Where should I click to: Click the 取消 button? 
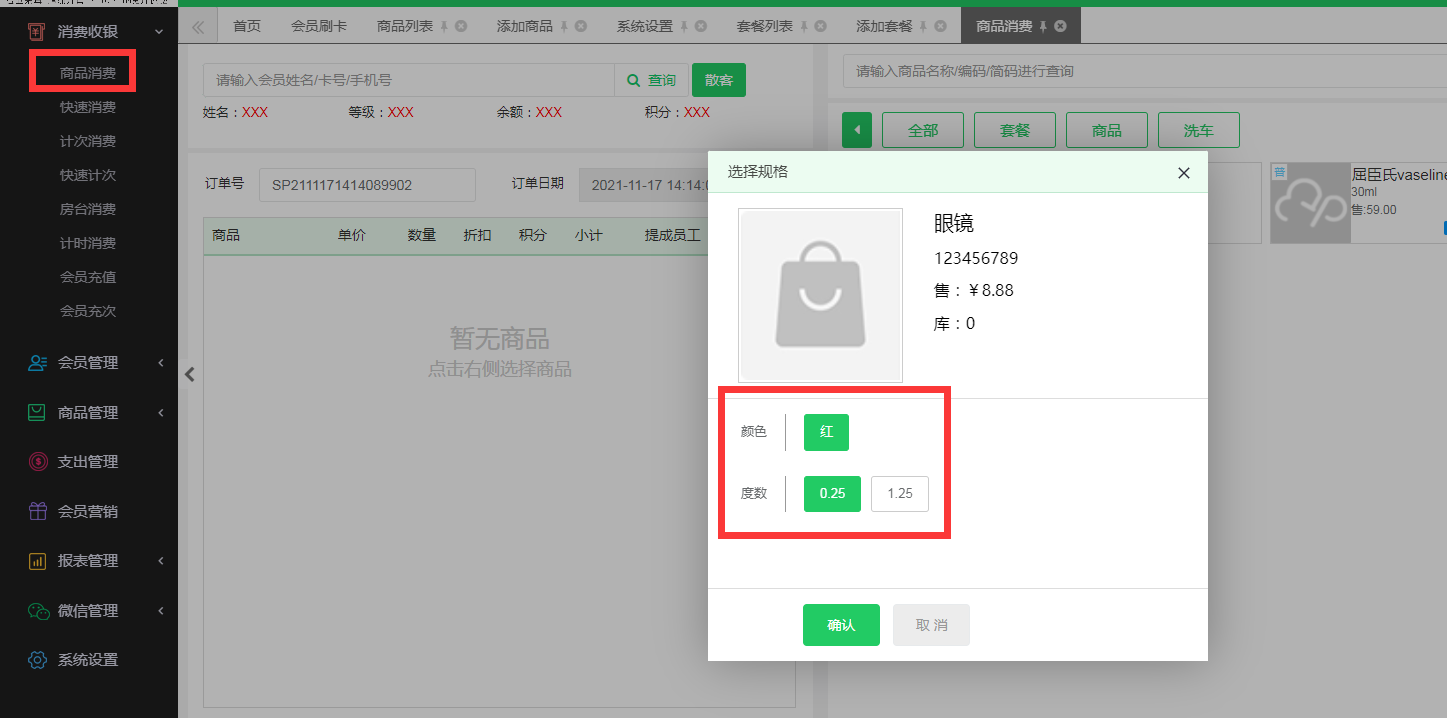pos(931,625)
